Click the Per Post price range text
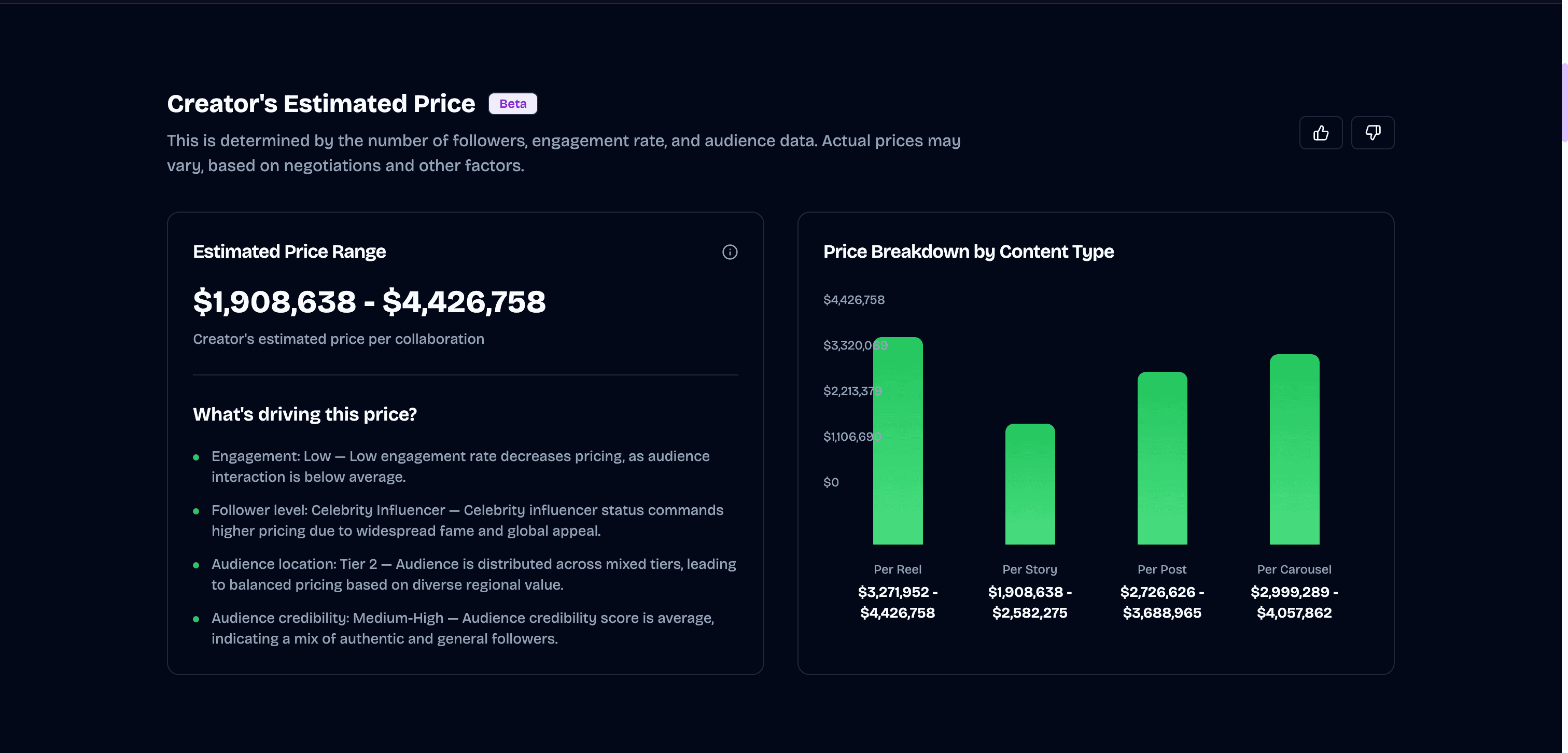This screenshot has height=753, width=1568. [x=1161, y=602]
